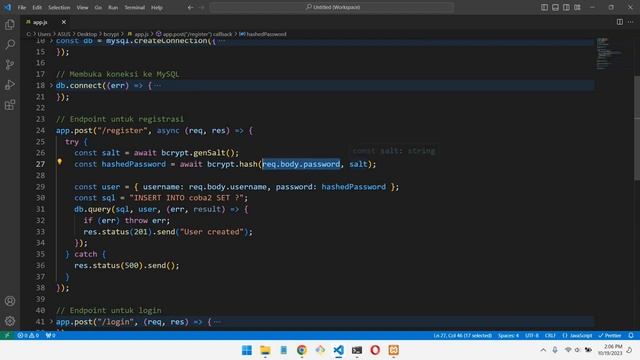Screen dimensions: 640x360
Task: Expand folded mysql.createConnection block
Action: pos(51,41)
